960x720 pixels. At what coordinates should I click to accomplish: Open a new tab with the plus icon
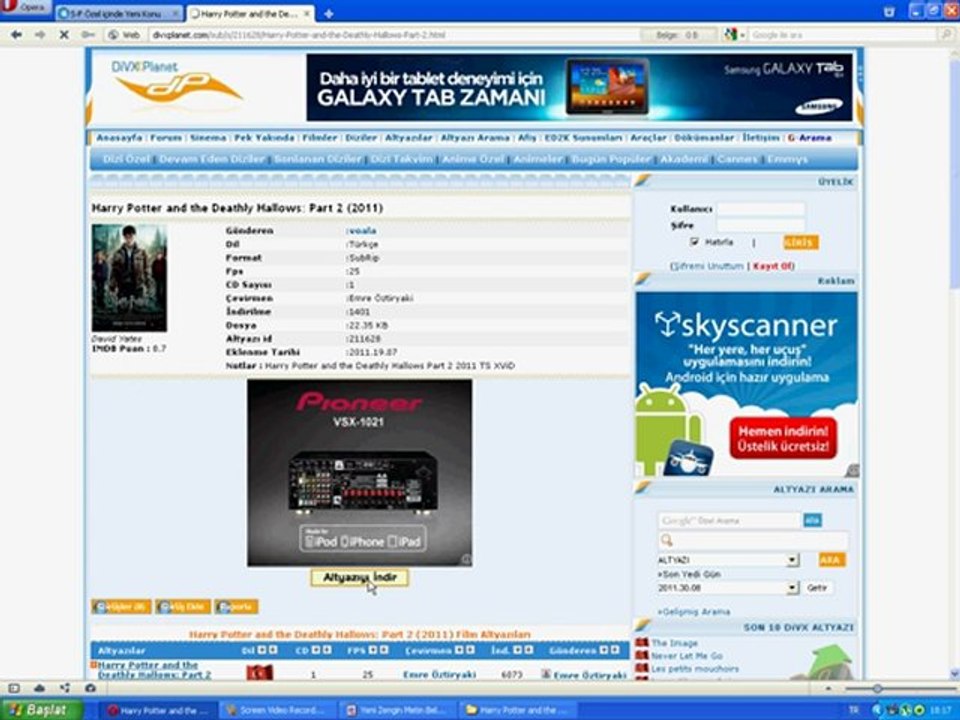329,13
